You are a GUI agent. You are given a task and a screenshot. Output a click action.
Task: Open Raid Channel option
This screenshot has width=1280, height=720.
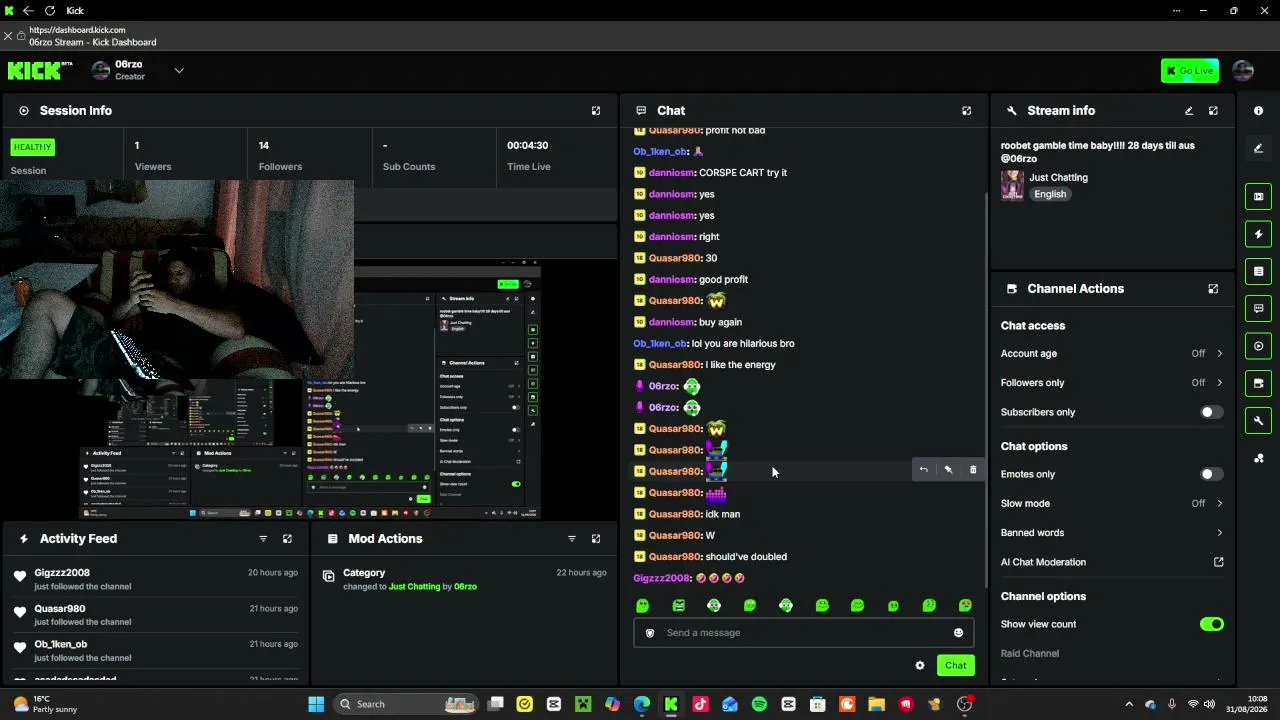pos(1029,653)
